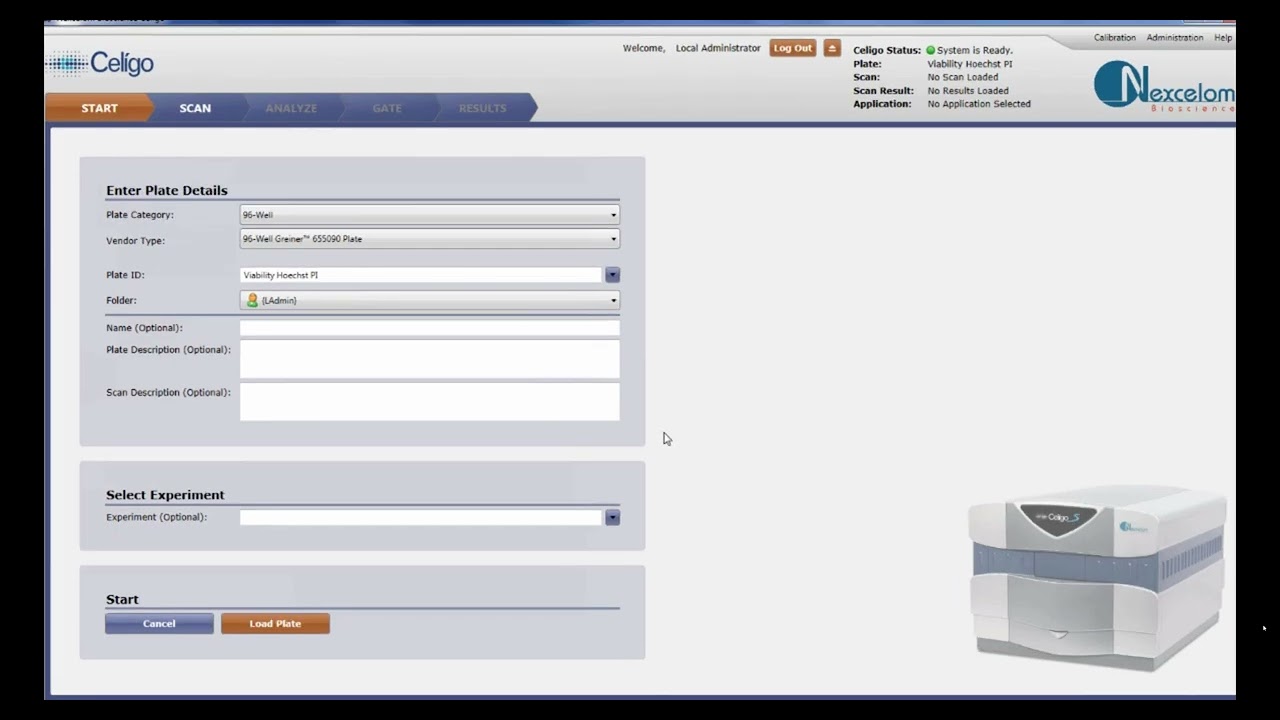Switch to the ANALYZE tab
This screenshot has height=720, width=1280.
click(x=291, y=108)
